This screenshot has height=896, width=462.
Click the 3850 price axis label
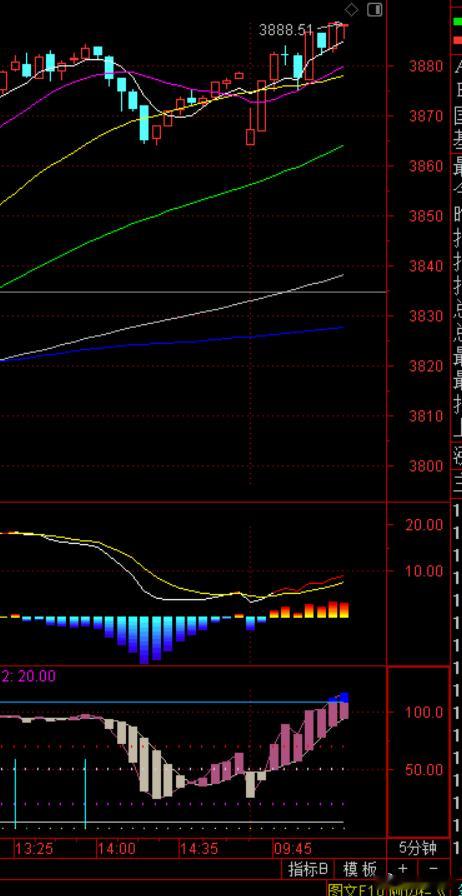(426, 217)
